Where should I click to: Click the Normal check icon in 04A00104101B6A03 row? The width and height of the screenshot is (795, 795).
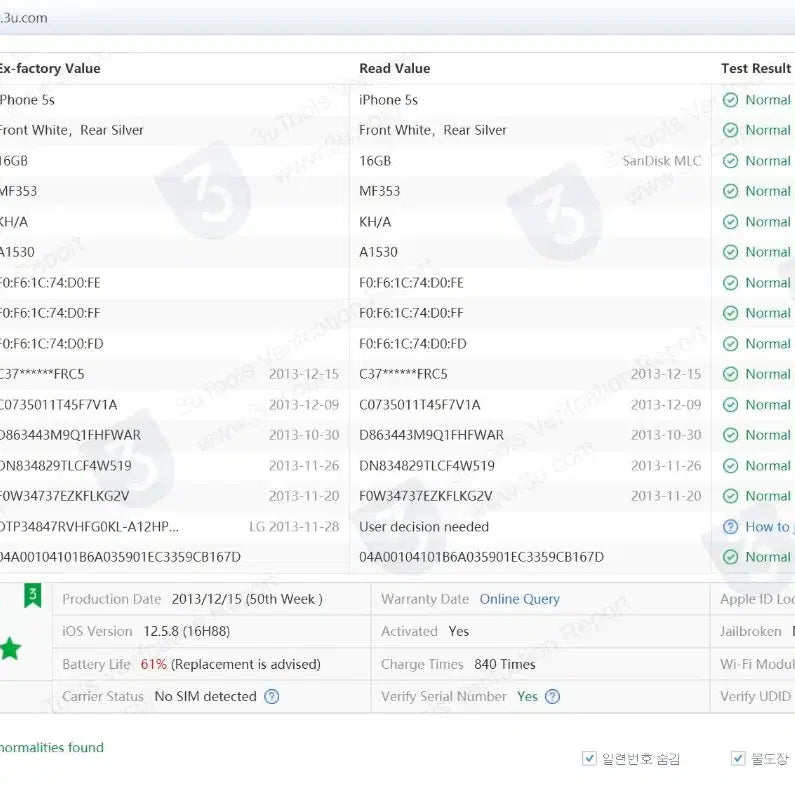[x=730, y=557]
